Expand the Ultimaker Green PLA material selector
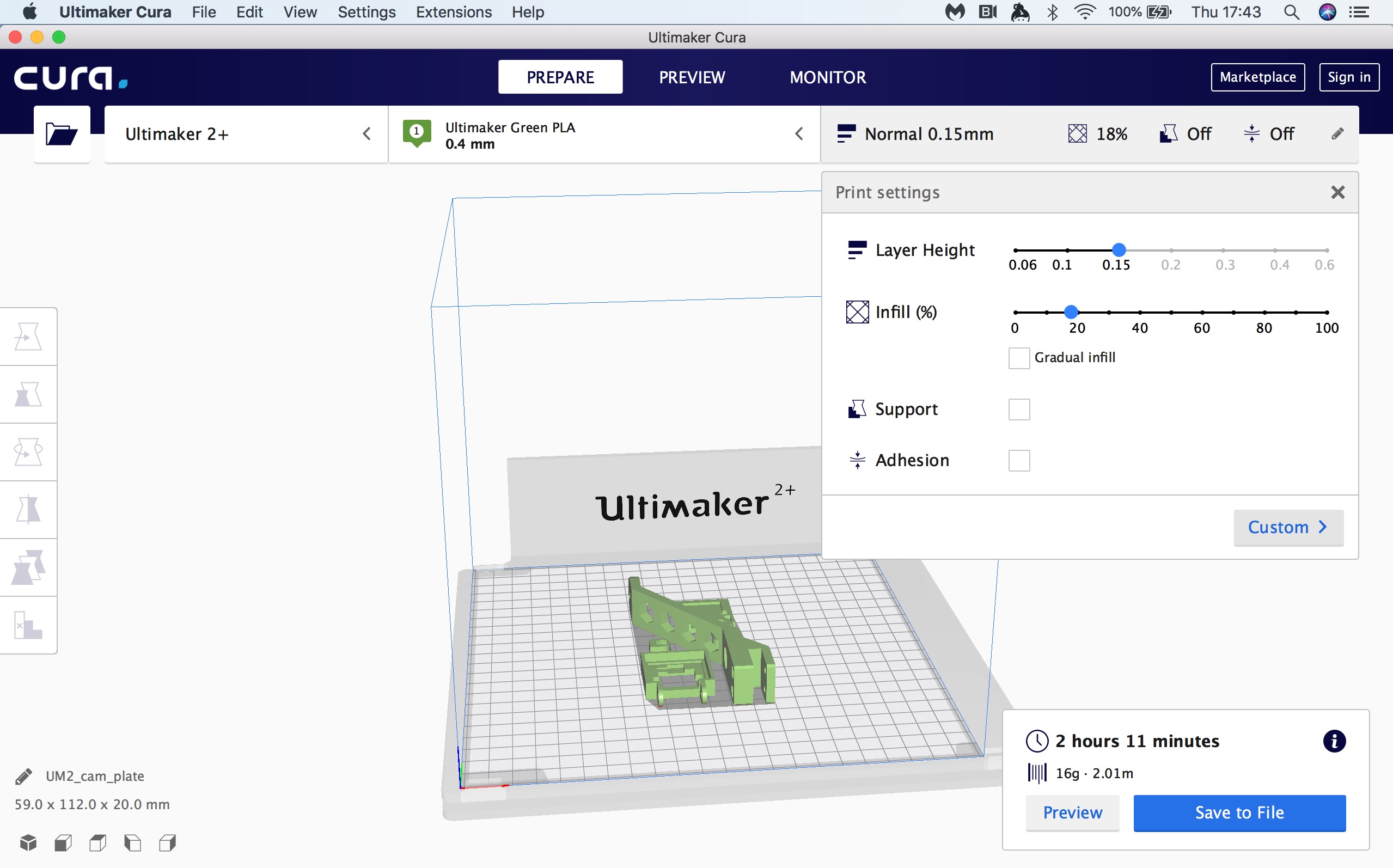The width and height of the screenshot is (1393, 868). [604, 135]
